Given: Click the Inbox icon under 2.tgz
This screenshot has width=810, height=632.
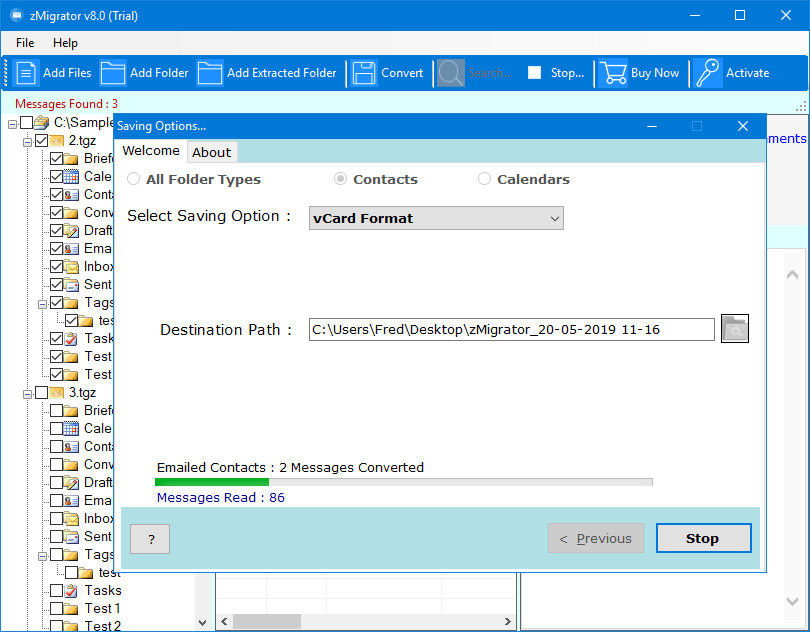Looking at the screenshot, I should tap(71, 267).
